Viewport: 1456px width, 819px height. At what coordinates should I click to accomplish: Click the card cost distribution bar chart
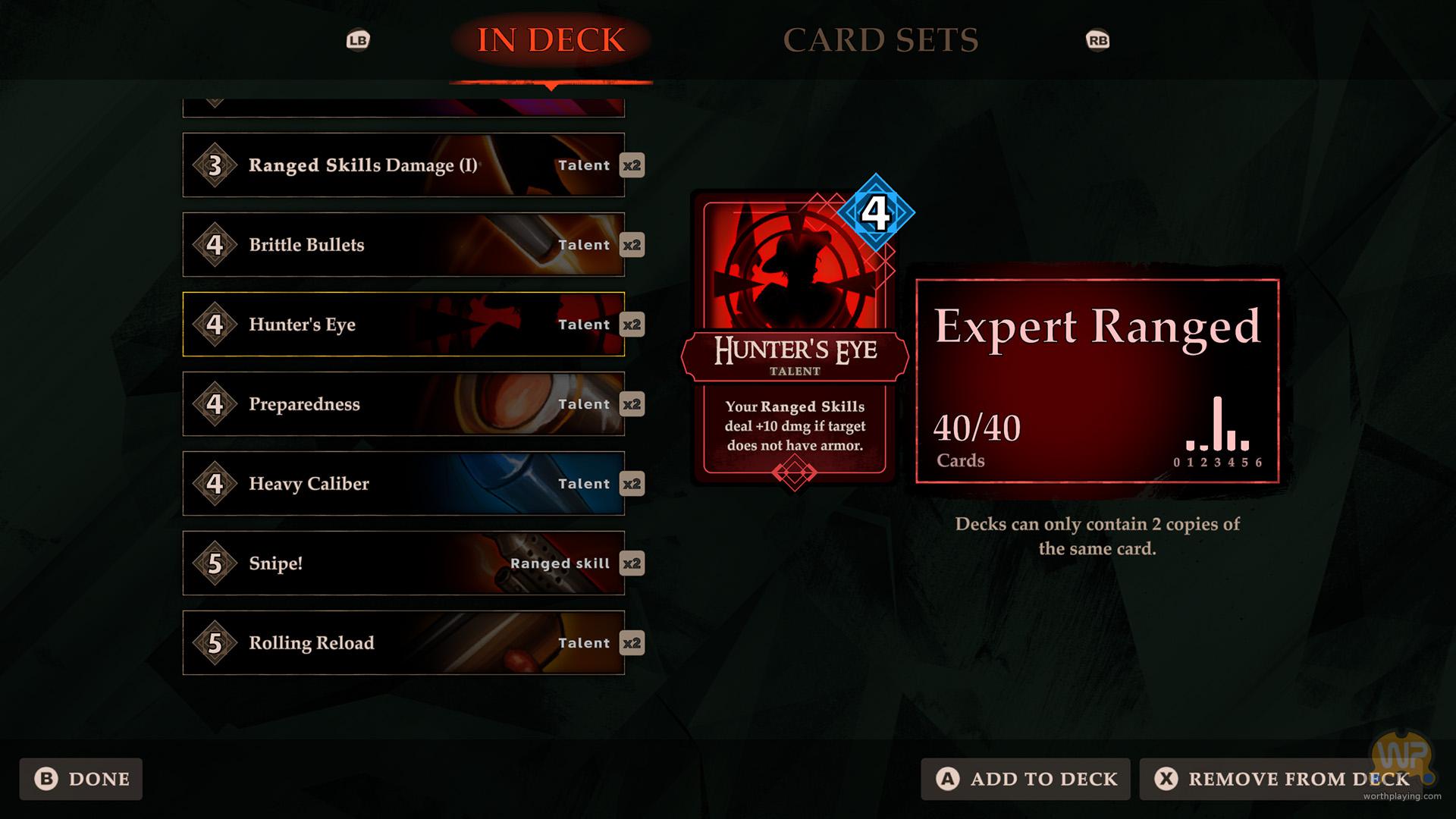click(1218, 432)
